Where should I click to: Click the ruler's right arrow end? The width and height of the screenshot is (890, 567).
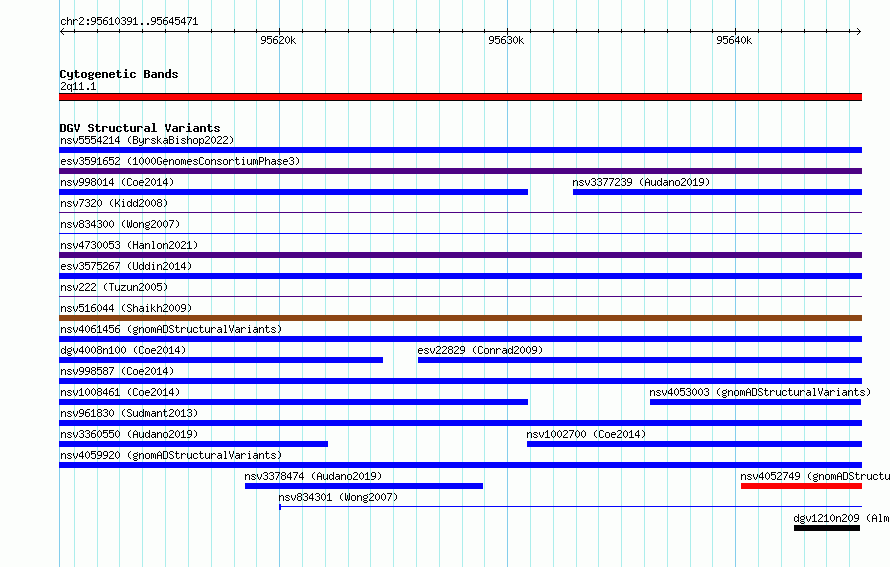(859, 32)
